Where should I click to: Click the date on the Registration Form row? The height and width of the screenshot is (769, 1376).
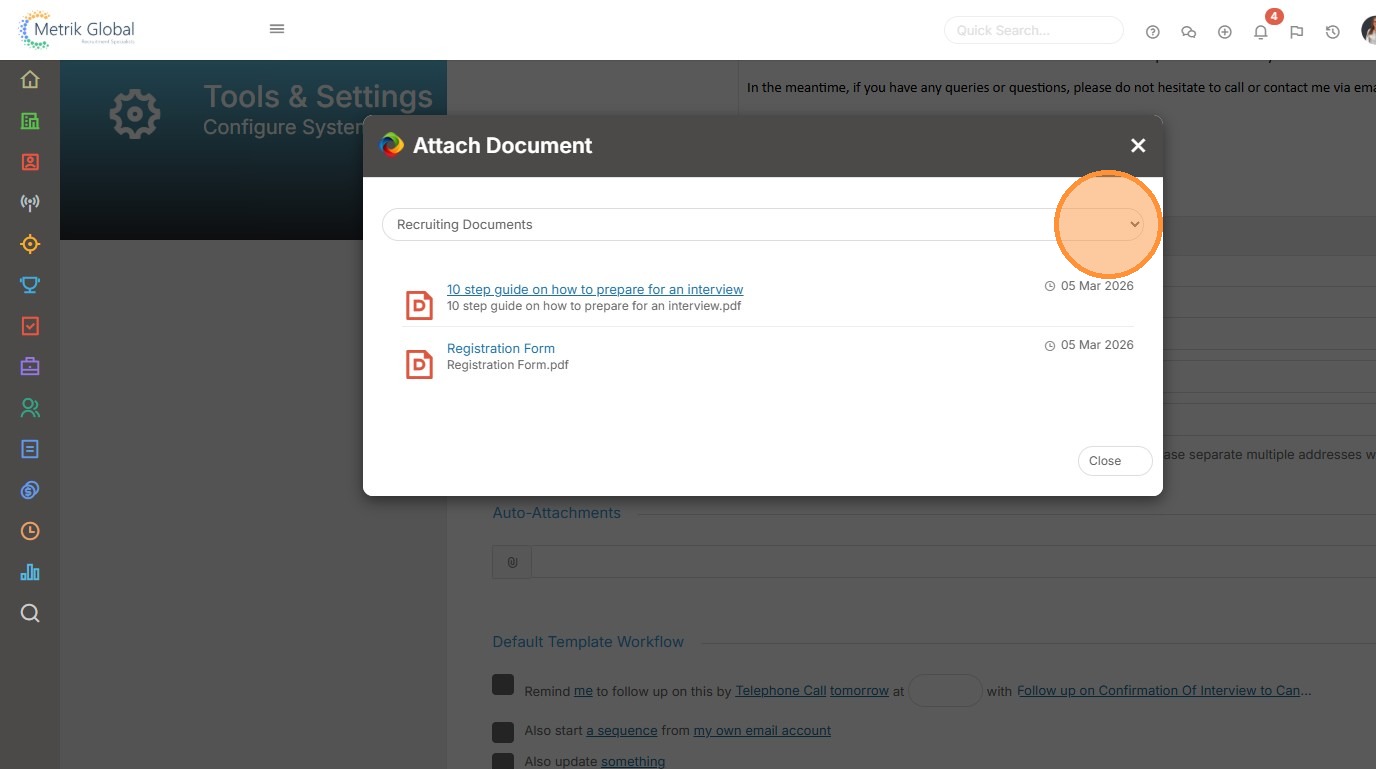point(1097,345)
